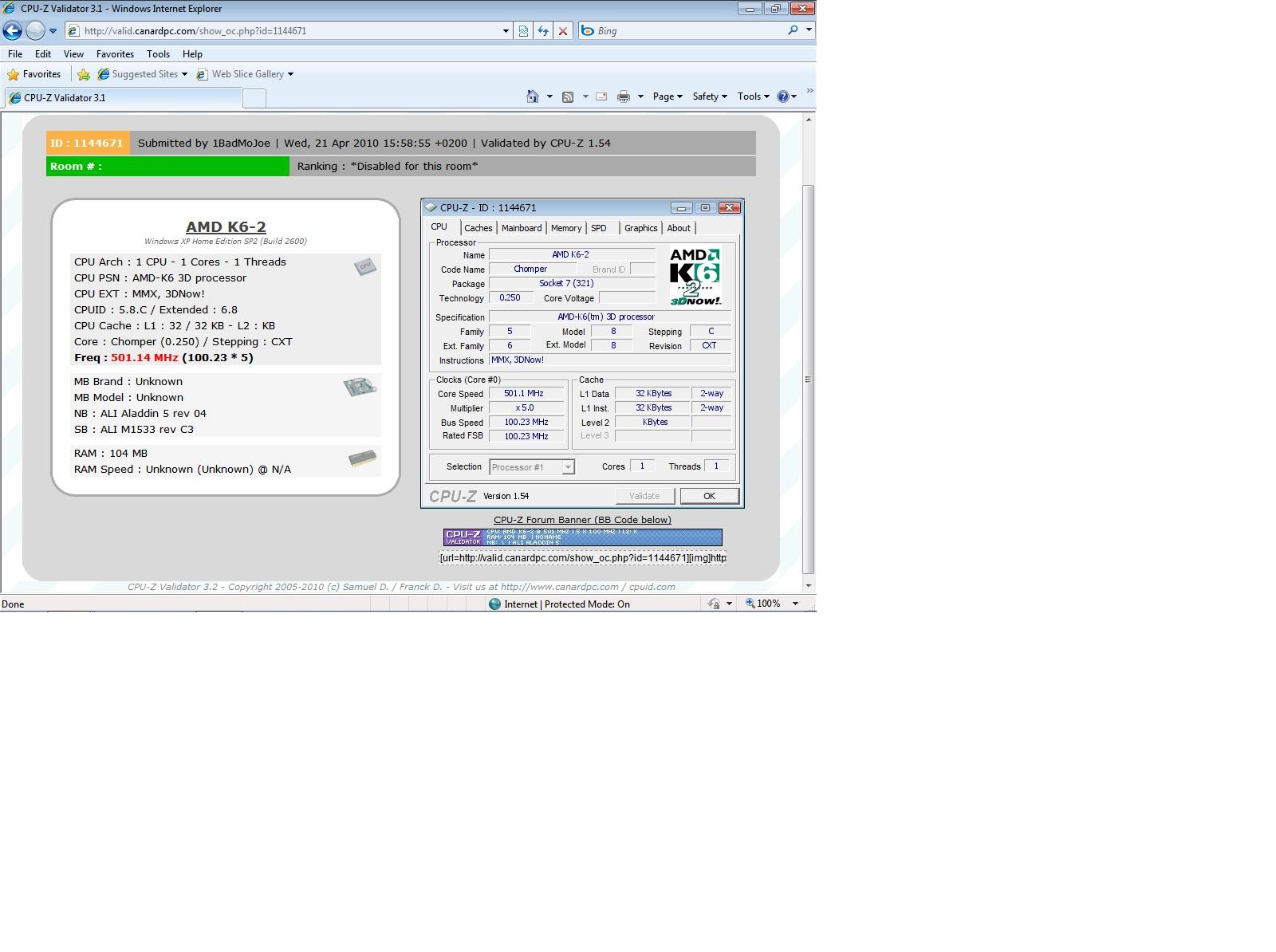Switch to the Caches tab in CPU-Z
Image resolution: width=1276 pixels, height=952 pixels.
pyautogui.click(x=478, y=228)
